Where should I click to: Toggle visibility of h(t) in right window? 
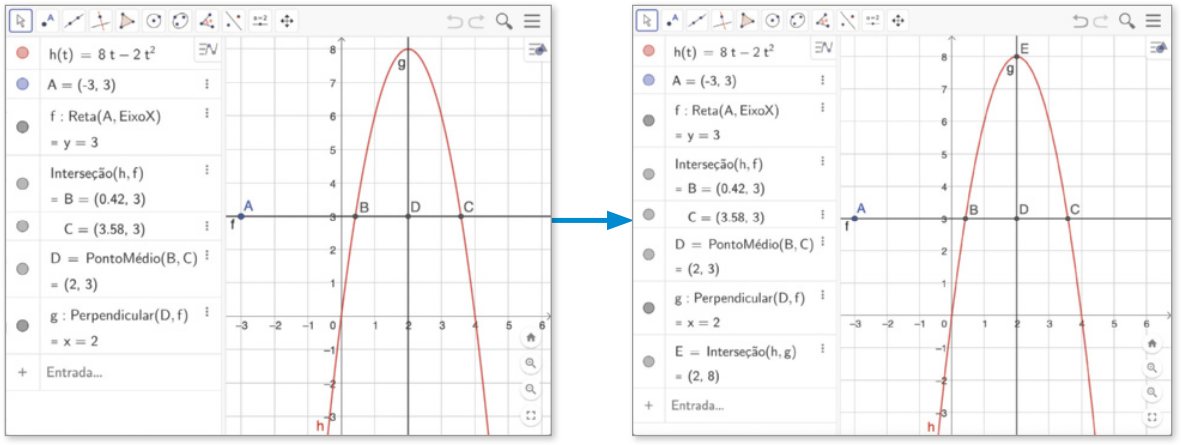click(649, 52)
